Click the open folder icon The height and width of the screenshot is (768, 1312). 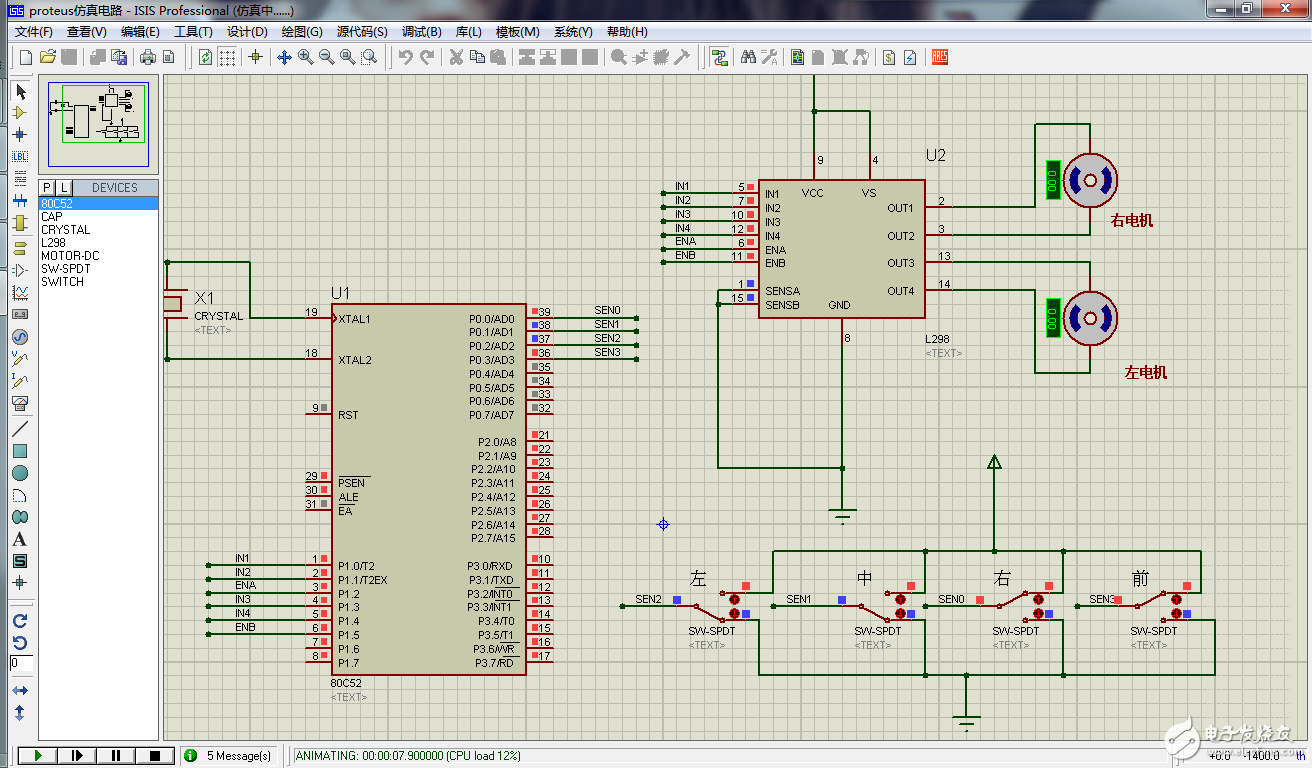coord(47,57)
